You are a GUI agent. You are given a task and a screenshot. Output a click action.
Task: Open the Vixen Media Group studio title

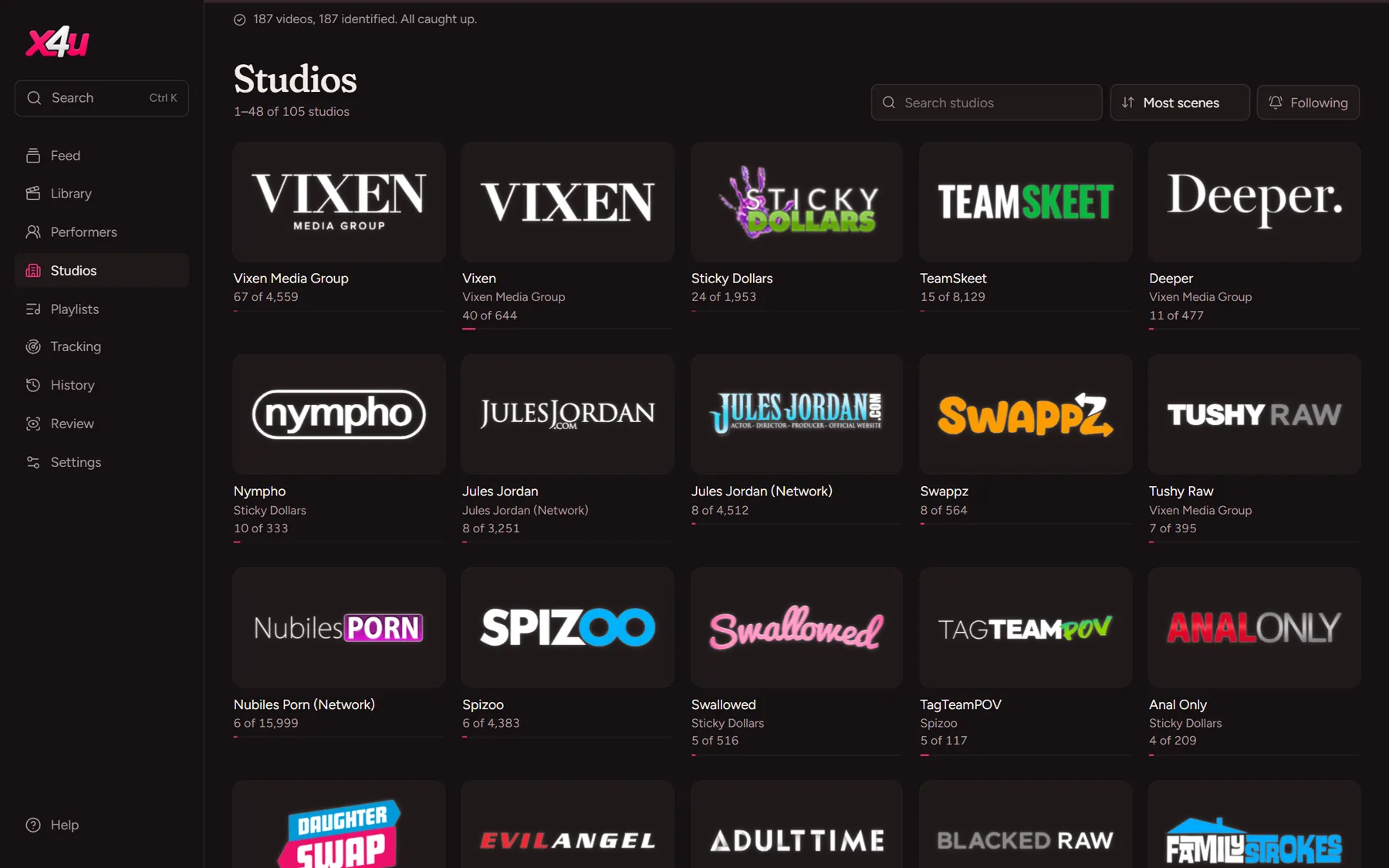tap(291, 279)
